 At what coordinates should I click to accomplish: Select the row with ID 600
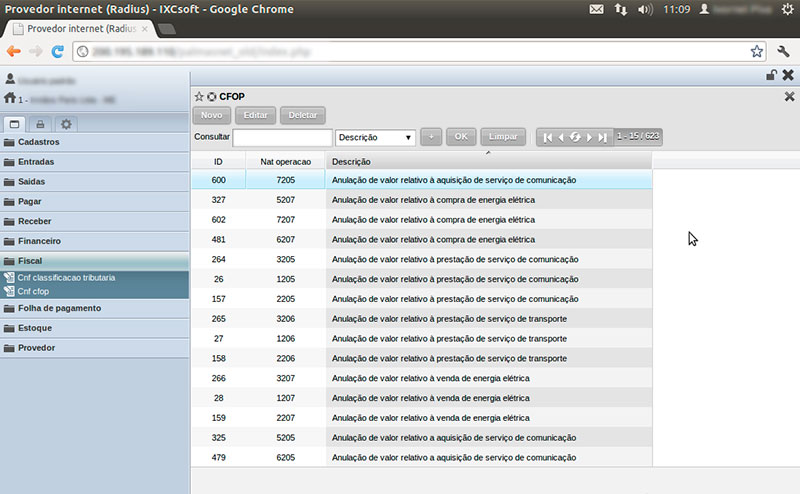coord(422,180)
